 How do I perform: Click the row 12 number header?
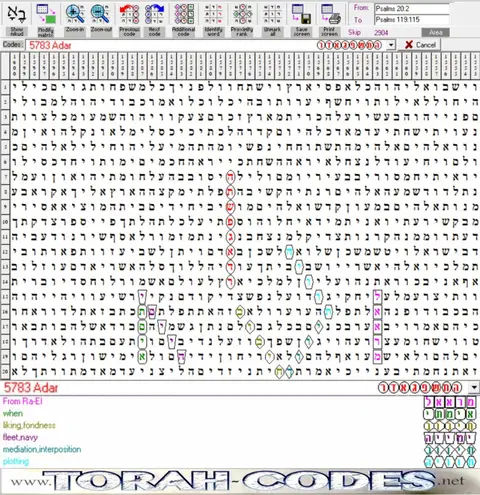5,252
